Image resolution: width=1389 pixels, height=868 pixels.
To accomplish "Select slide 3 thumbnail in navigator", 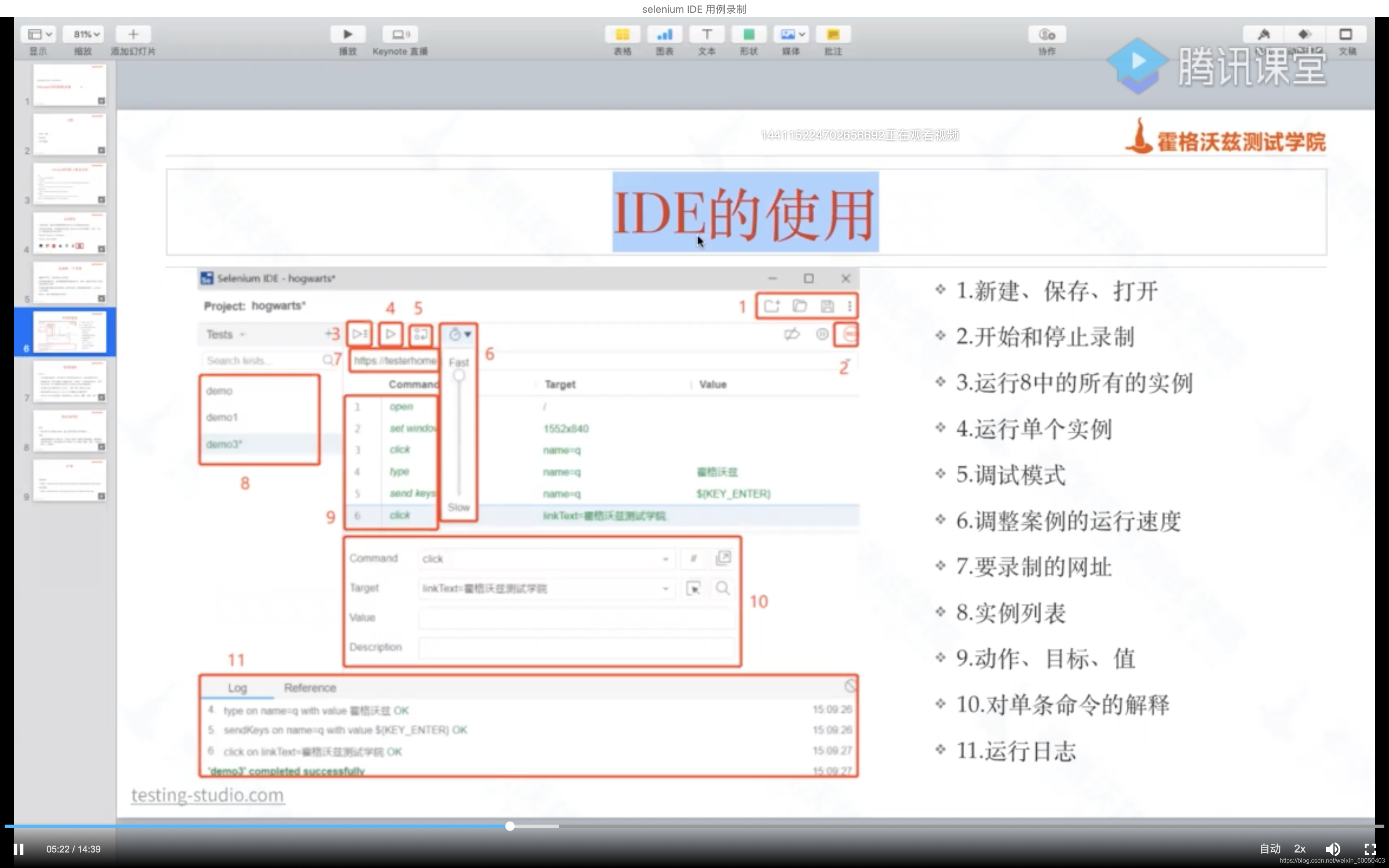I will 69,184.
